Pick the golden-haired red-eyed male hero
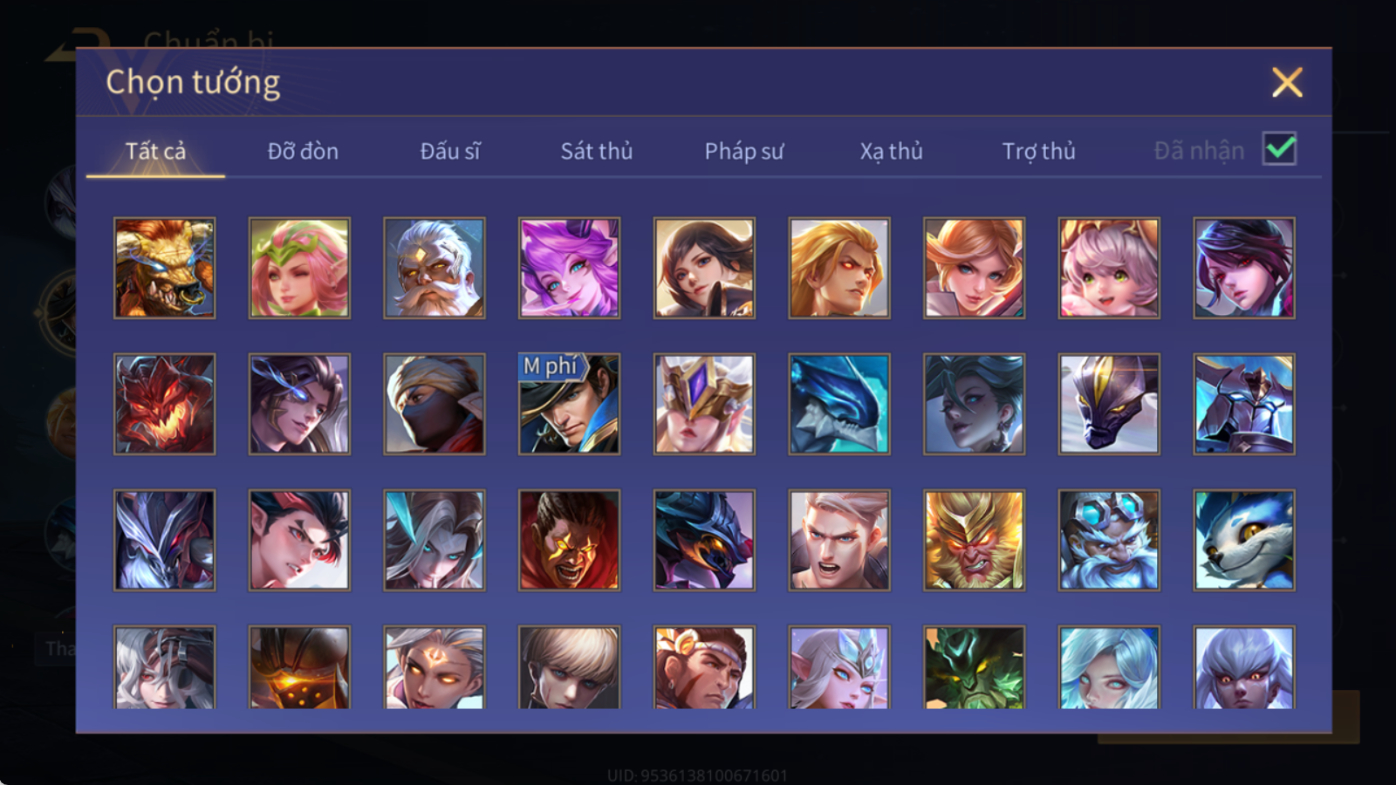Viewport: 1396px width, 785px height. [839, 268]
